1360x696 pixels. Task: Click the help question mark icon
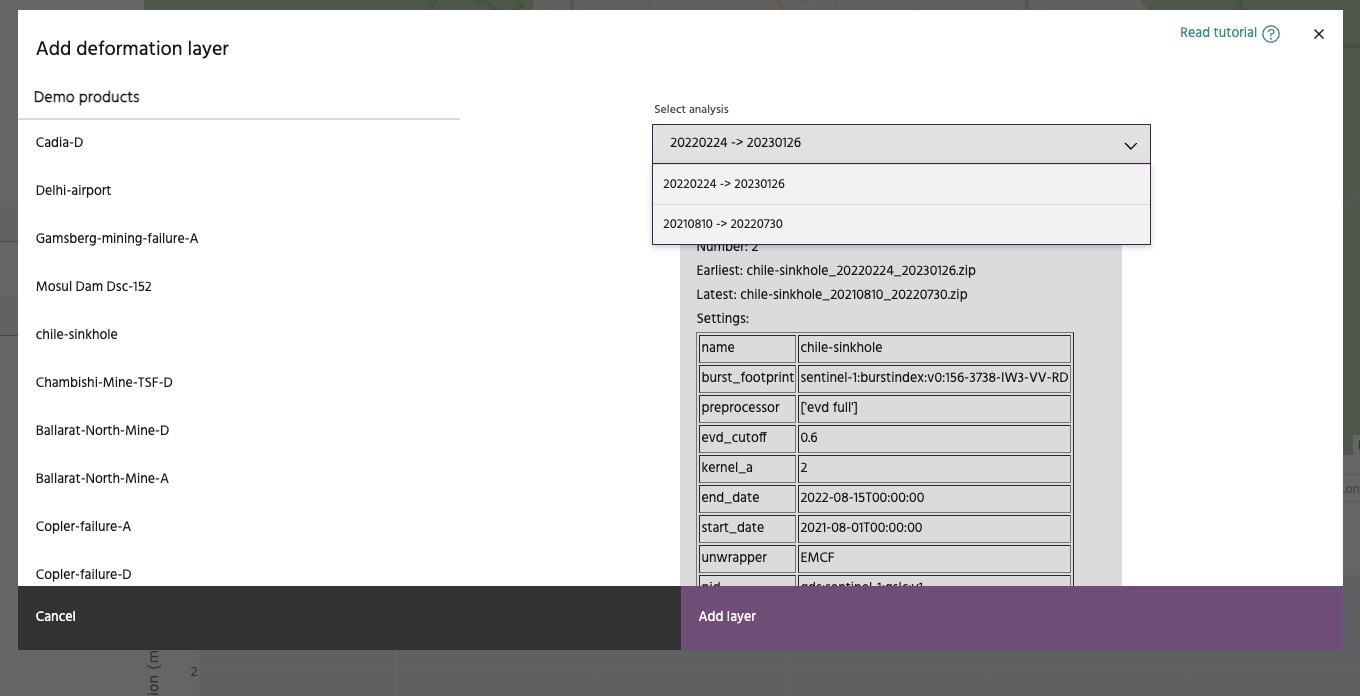[1270, 34]
